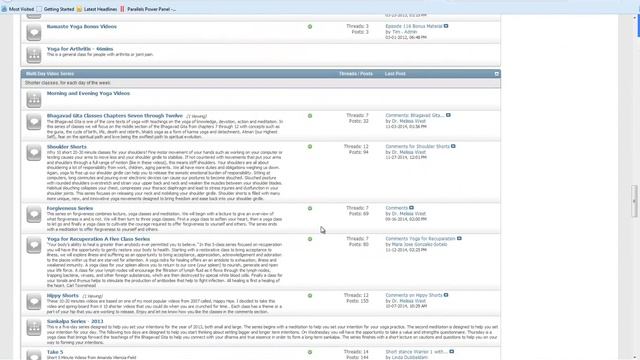Click the Threads / Posts column header
The height and width of the screenshot is (360, 640).
[356, 74]
